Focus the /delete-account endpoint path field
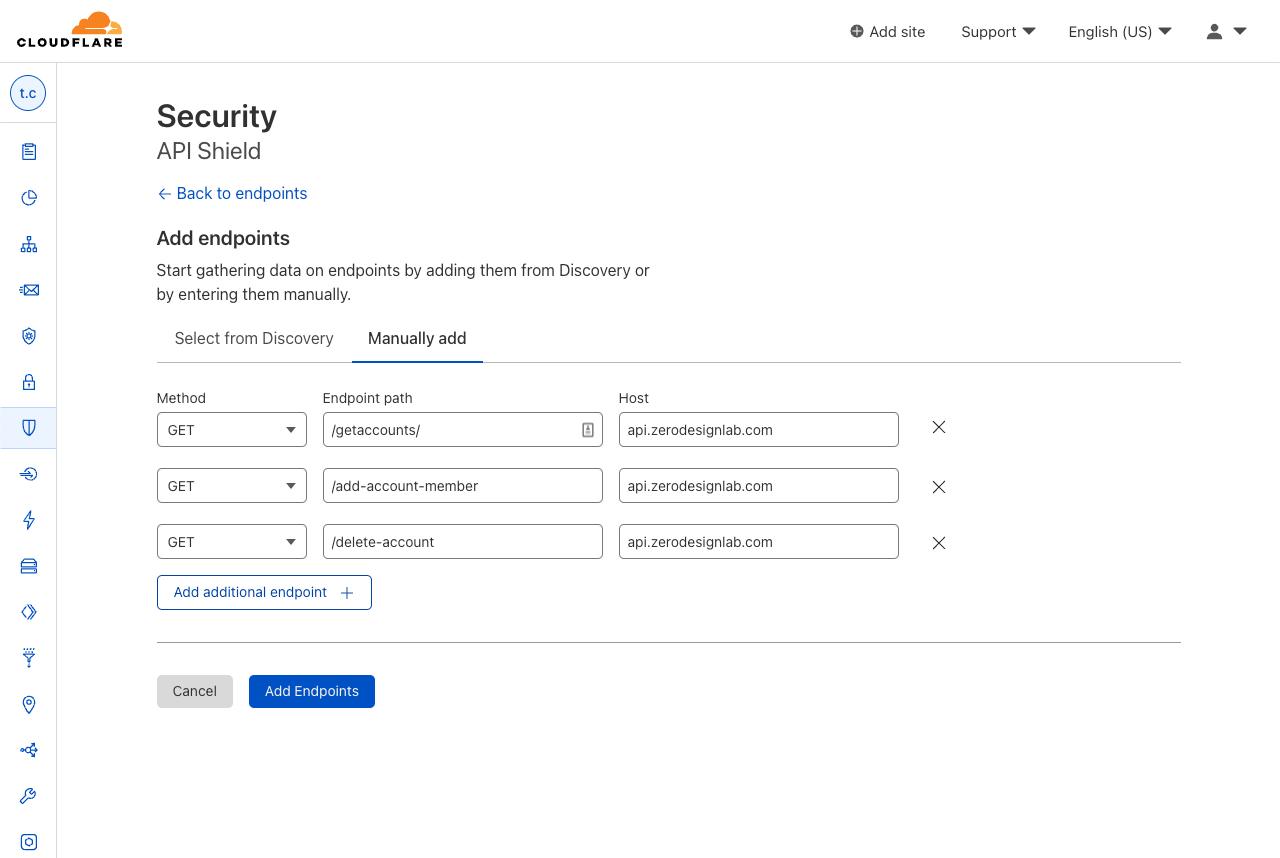 [463, 542]
